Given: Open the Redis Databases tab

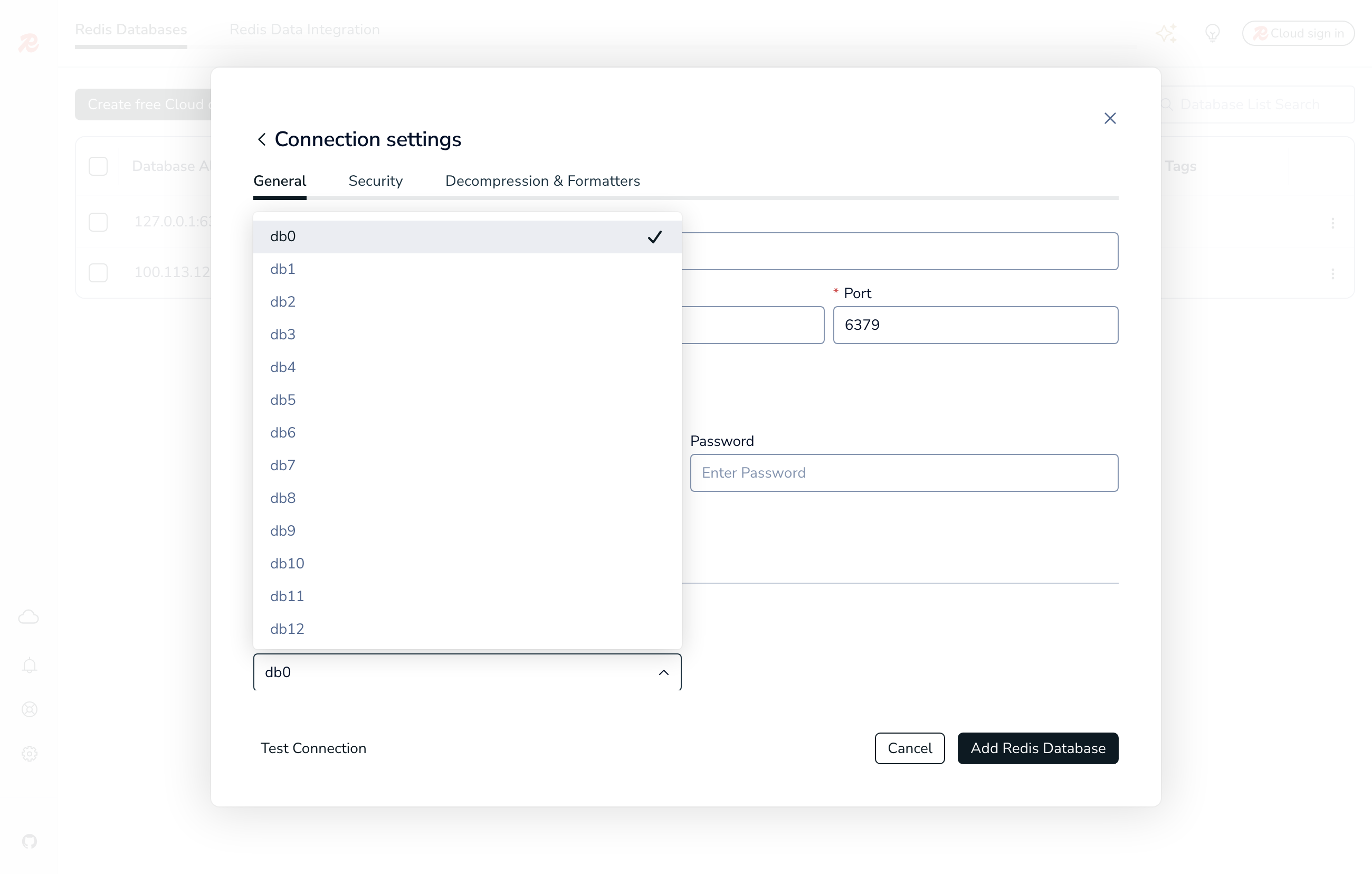Looking at the screenshot, I should 131,30.
